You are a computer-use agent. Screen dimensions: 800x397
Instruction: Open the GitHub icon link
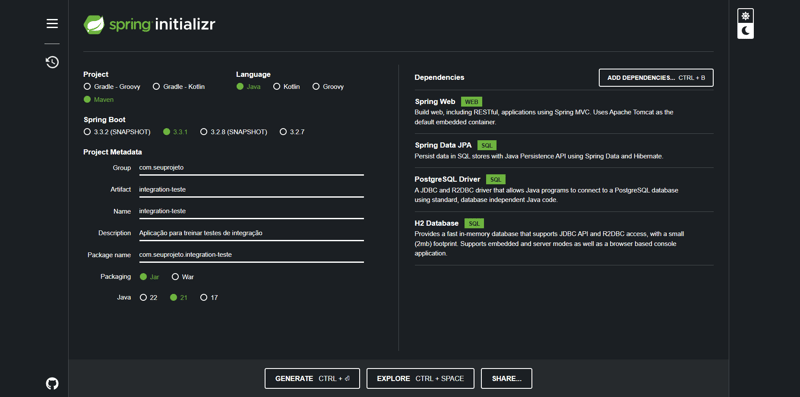tap(52, 383)
